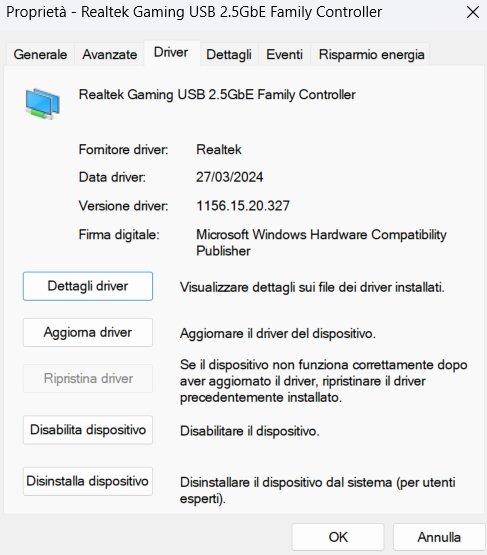The height and width of the screenshot is (555, 487).
Task: Click the greyed-out Ripristina driver button
Action: (88, 378)
